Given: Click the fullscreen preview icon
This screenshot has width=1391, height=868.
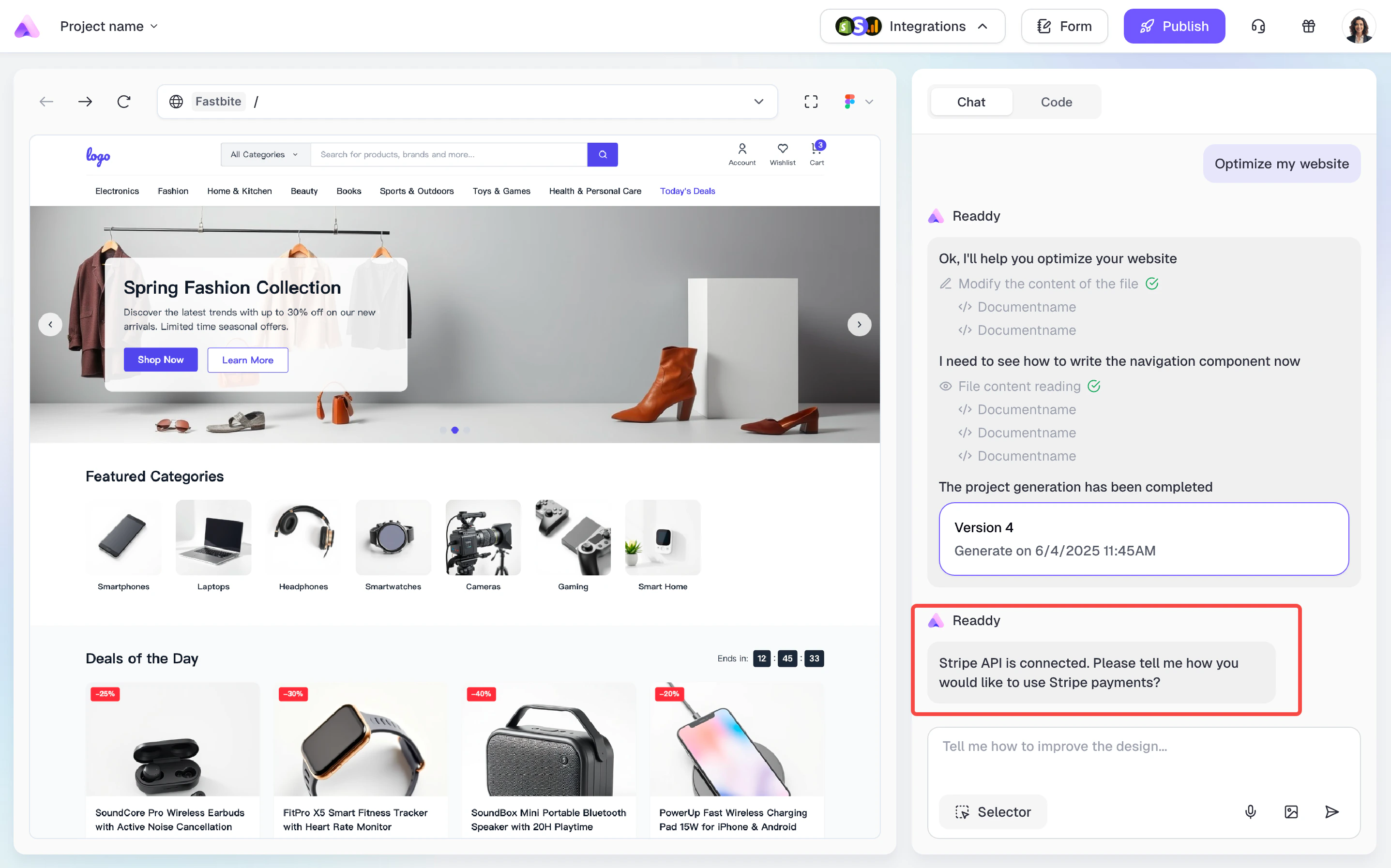Looking at the screenshot, I should 811,102.
